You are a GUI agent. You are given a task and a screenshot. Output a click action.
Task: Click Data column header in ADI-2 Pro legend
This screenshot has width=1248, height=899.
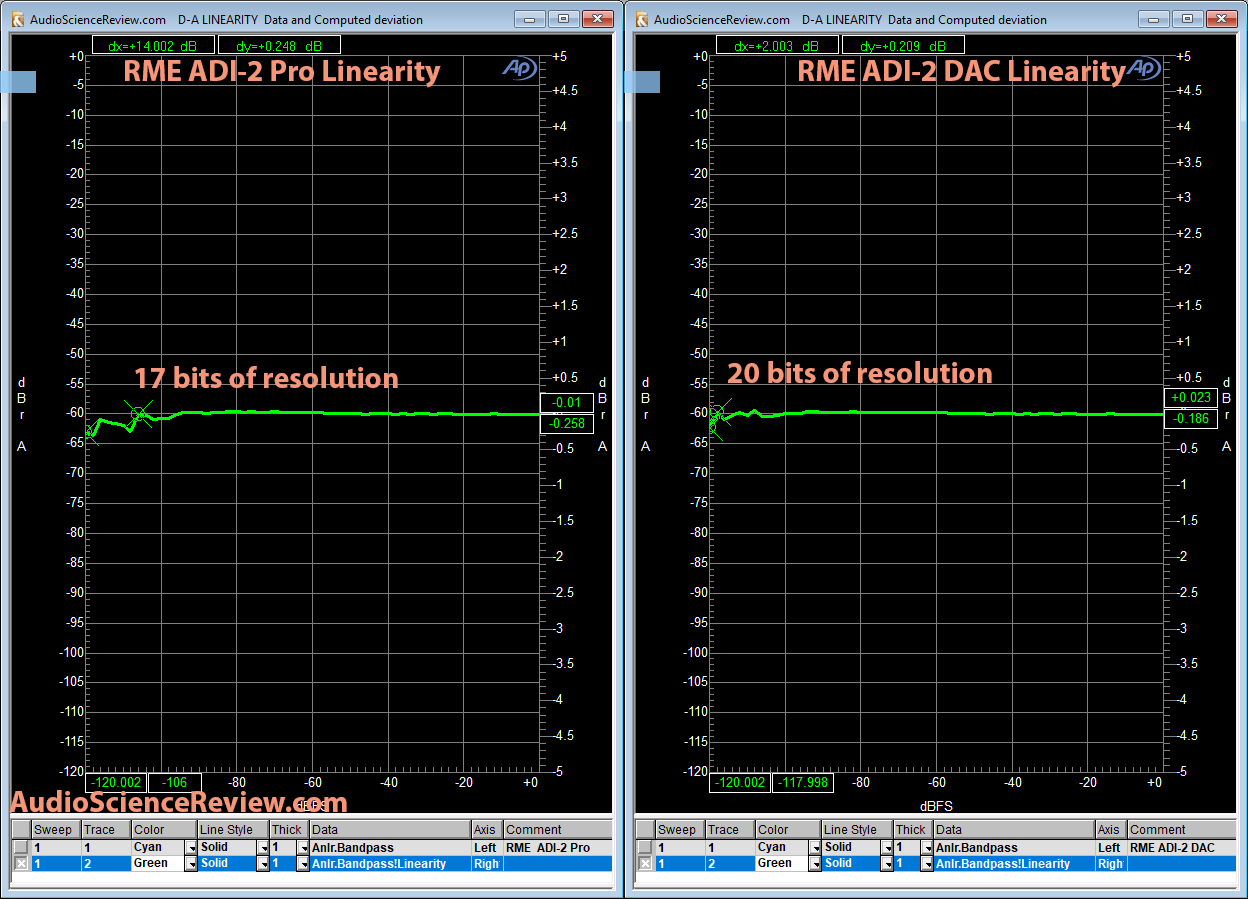(x=390, y=830)
